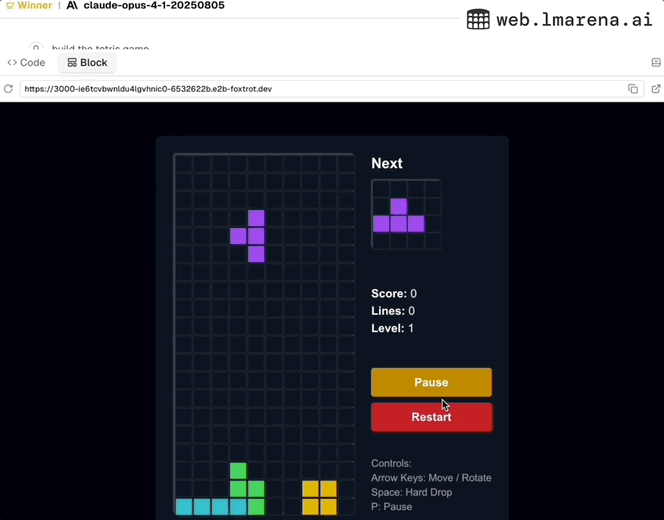Switch to the Block tab
The height and width of the screenshot is (520, 664).
[x=87, y=62]
